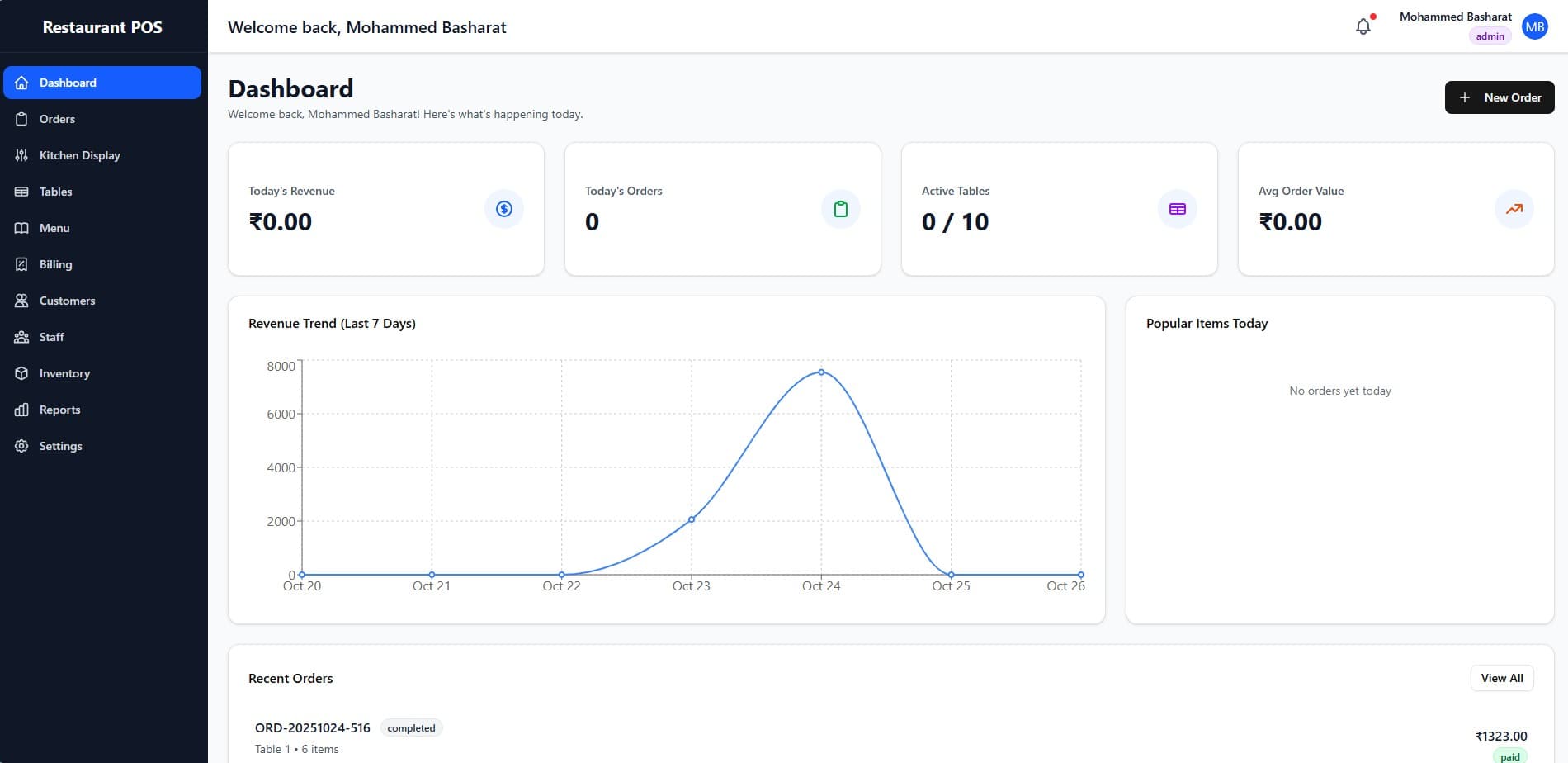The height and width of the screenshot is (763, 1568).
Task: Select Staff in the sidebar
Action: (x=51, y=337)
